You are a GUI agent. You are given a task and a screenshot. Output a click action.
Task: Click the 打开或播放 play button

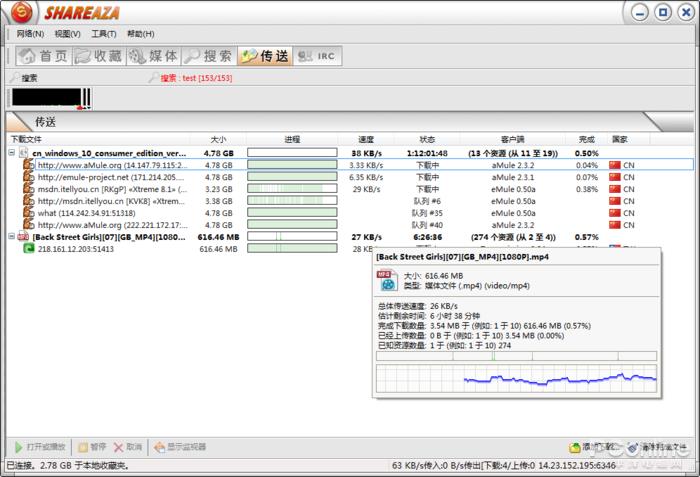[x=40, y=447]
